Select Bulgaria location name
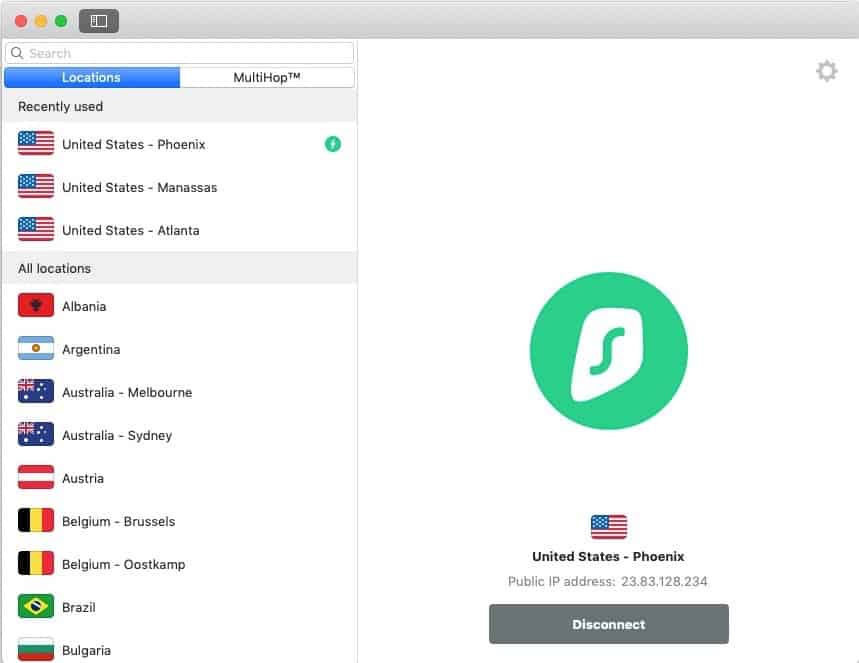The height and width of the screenshot is (663, 859). (x=87, y=650)
